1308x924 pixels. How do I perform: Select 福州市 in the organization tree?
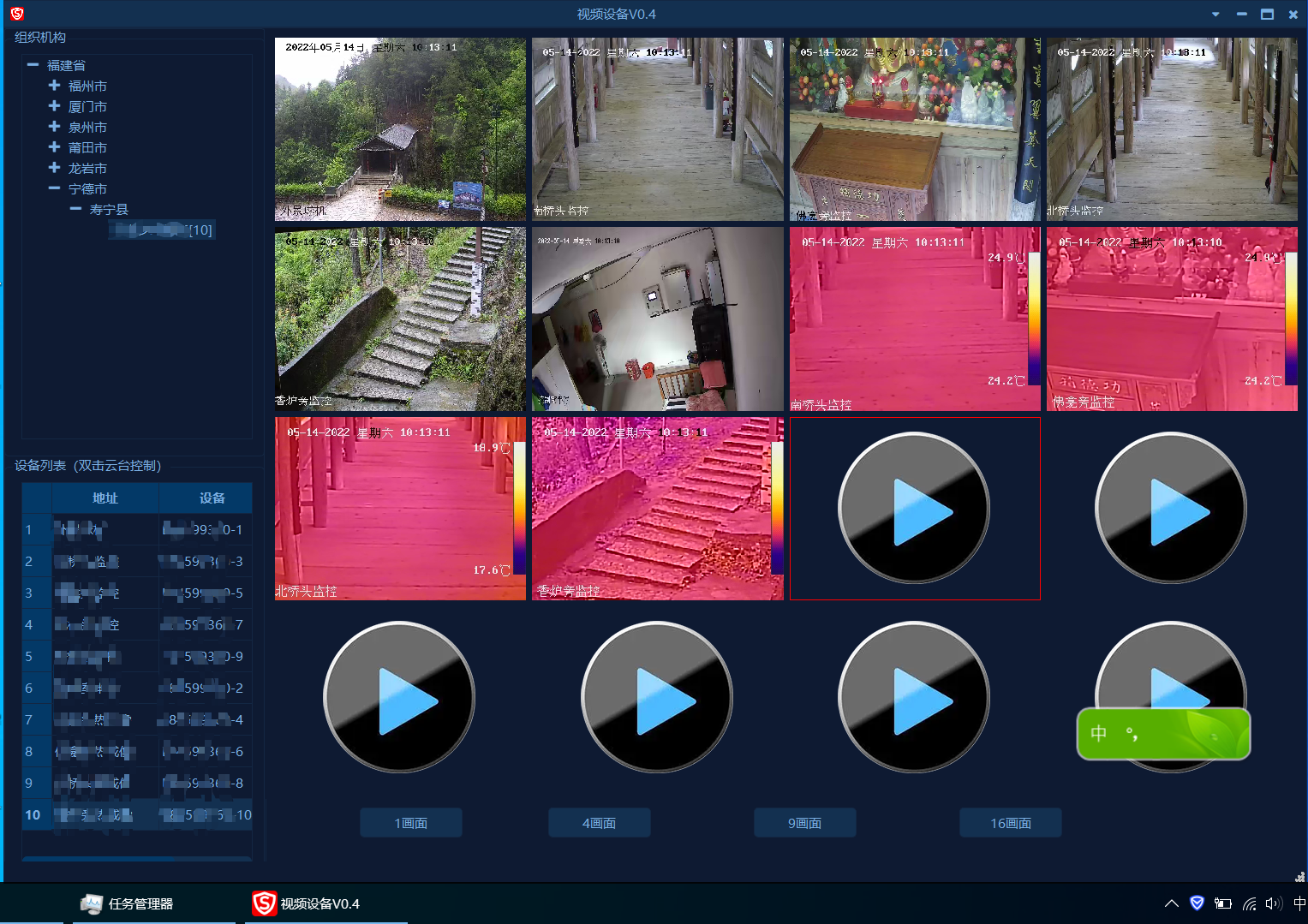(x=87, y=86)
